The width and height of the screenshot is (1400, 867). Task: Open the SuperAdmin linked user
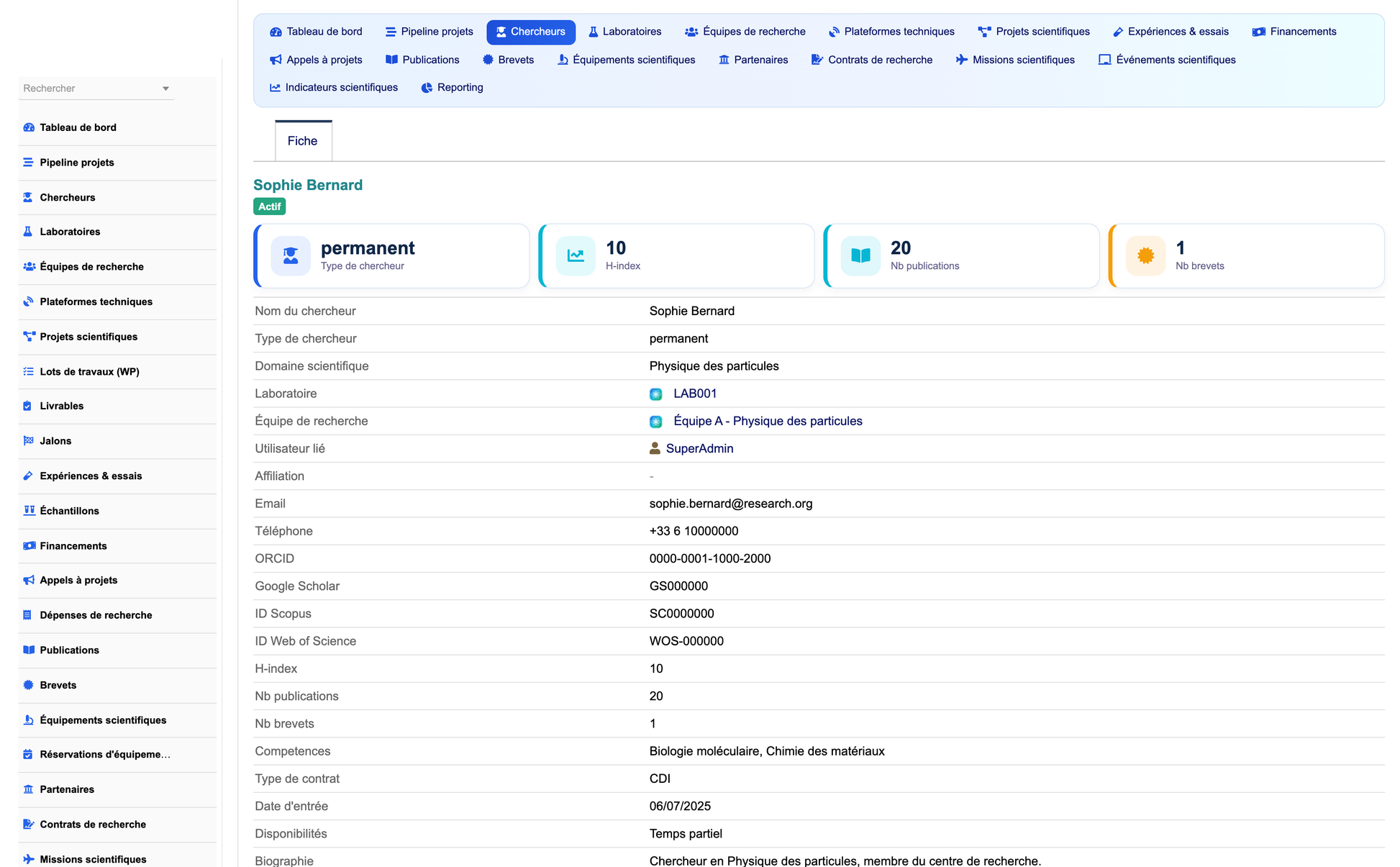coord(699,448)
